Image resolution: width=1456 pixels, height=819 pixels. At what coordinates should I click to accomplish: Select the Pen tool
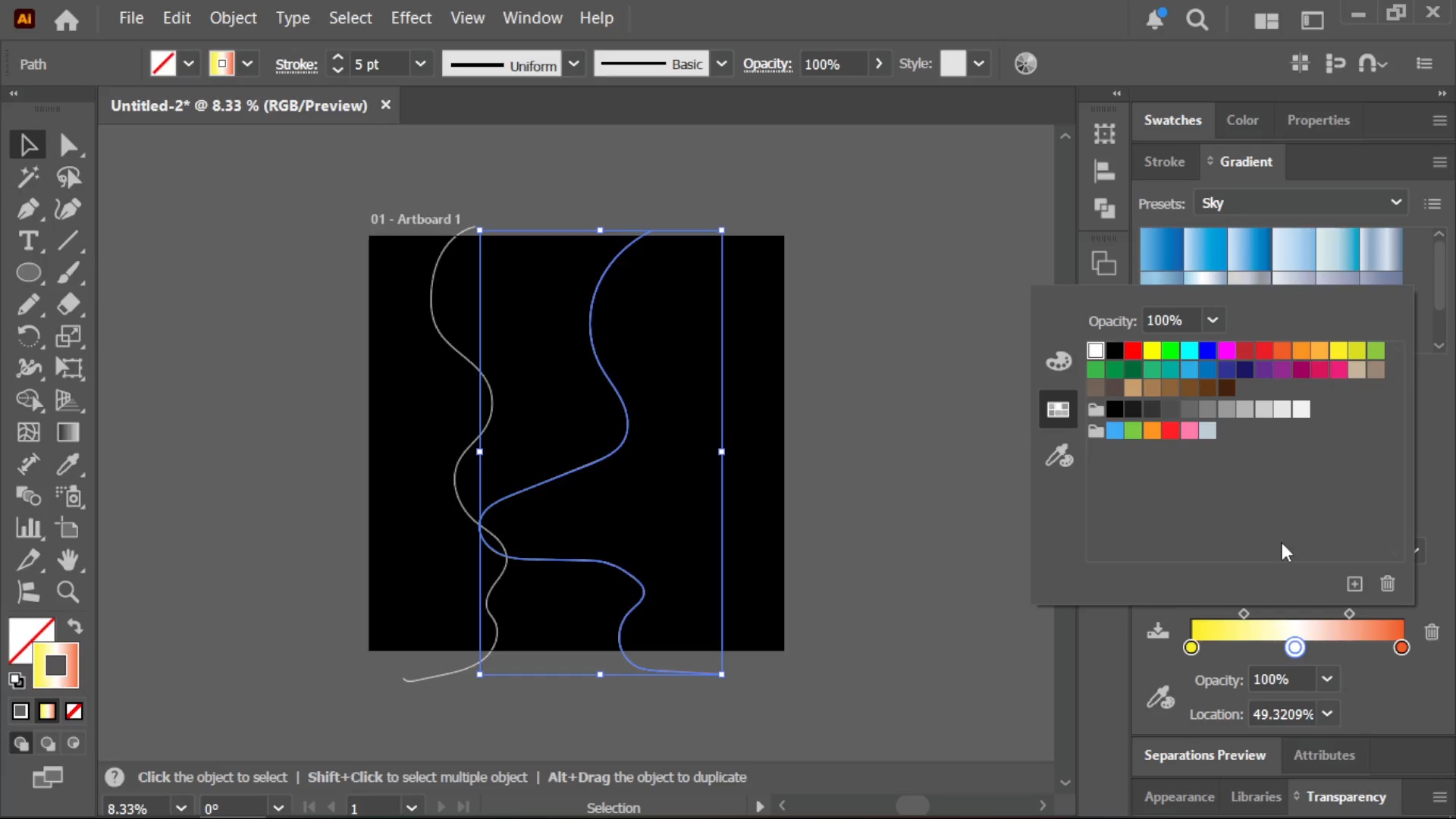[28, 209]
